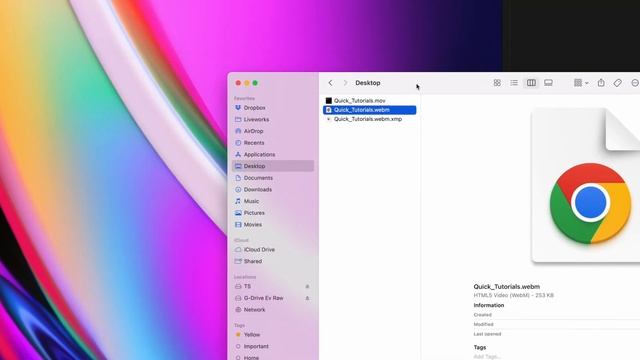Screen dimensions: 640x360
Task: Click the Quick_Tutorials.webm name in preview pane
Action: click(507, 287)
